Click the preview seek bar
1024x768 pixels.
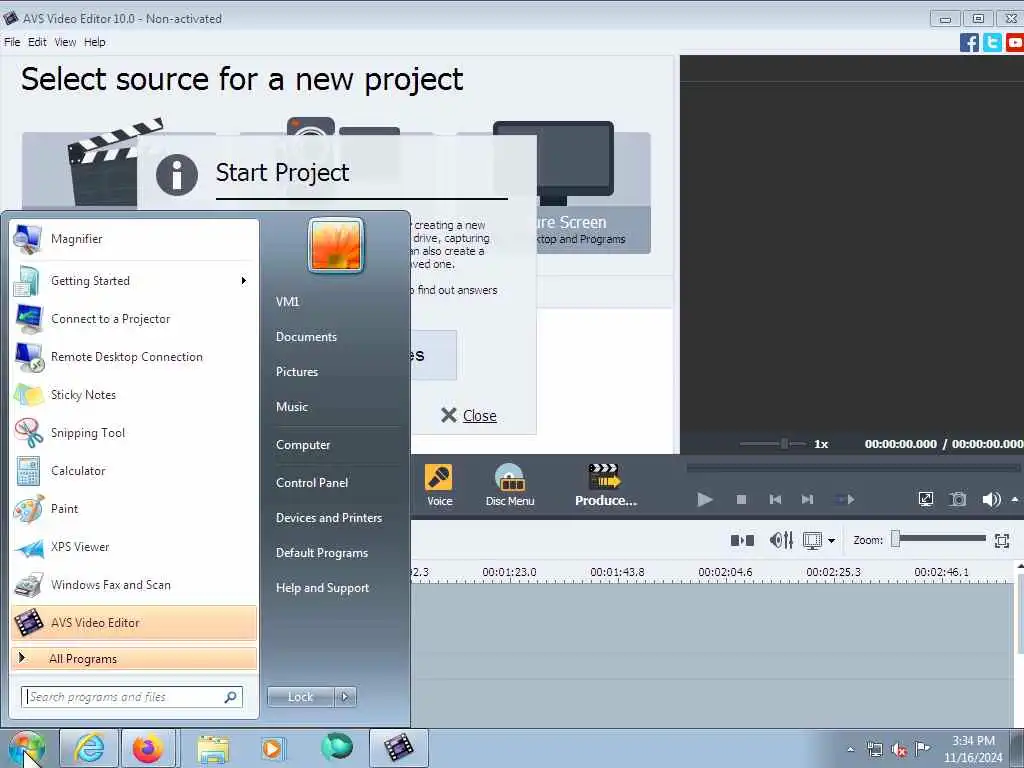[x=853, y=468]
